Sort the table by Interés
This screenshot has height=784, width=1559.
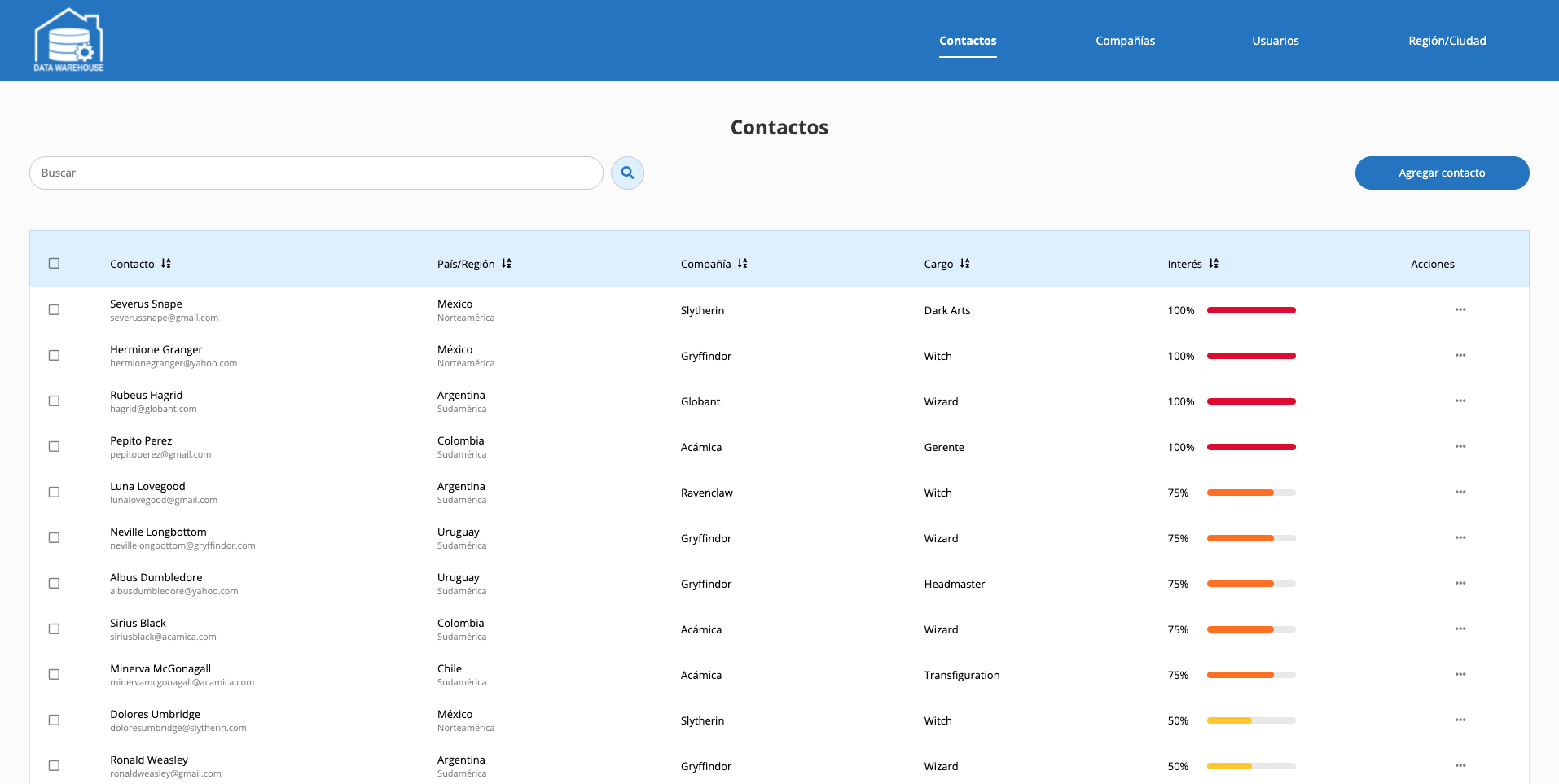point(1214,263)
